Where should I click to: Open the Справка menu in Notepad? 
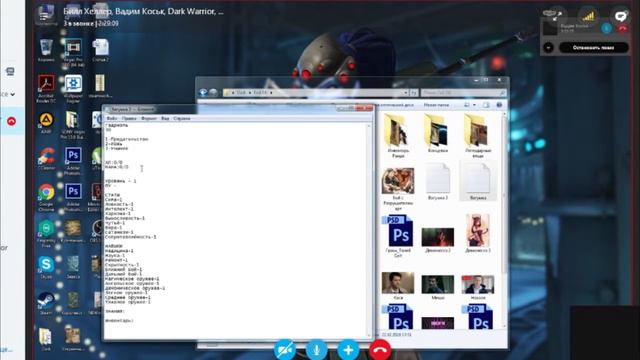(182, 118)
